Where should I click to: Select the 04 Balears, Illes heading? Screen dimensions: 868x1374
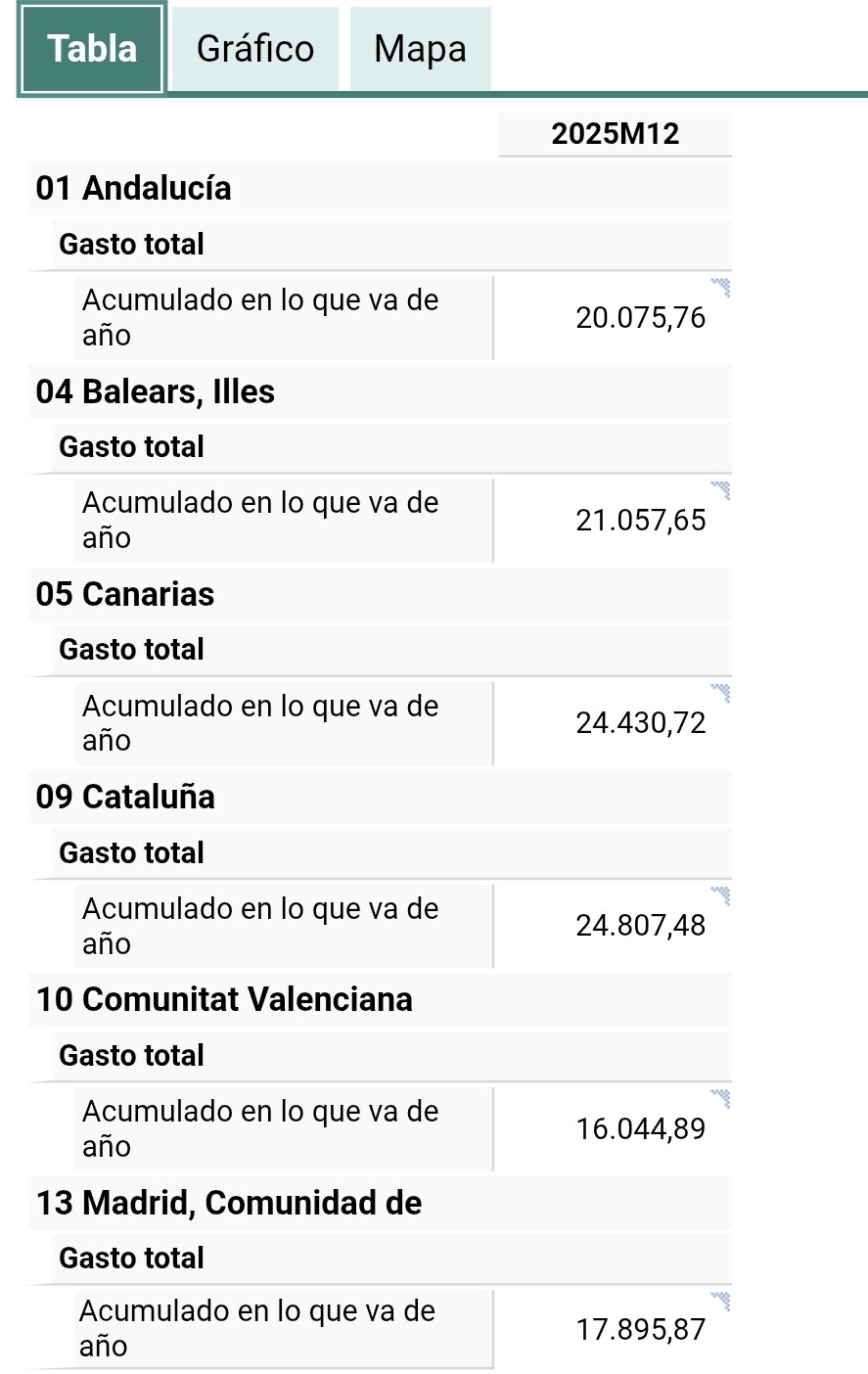pyautogui.click(x=156, y=391)
